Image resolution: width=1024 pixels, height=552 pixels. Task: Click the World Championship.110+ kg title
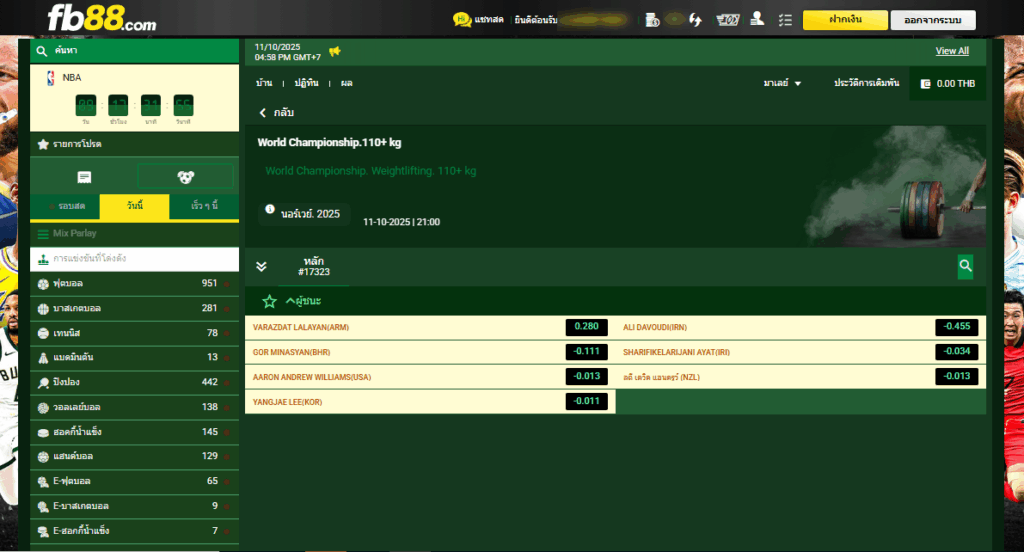pos(329,142)
